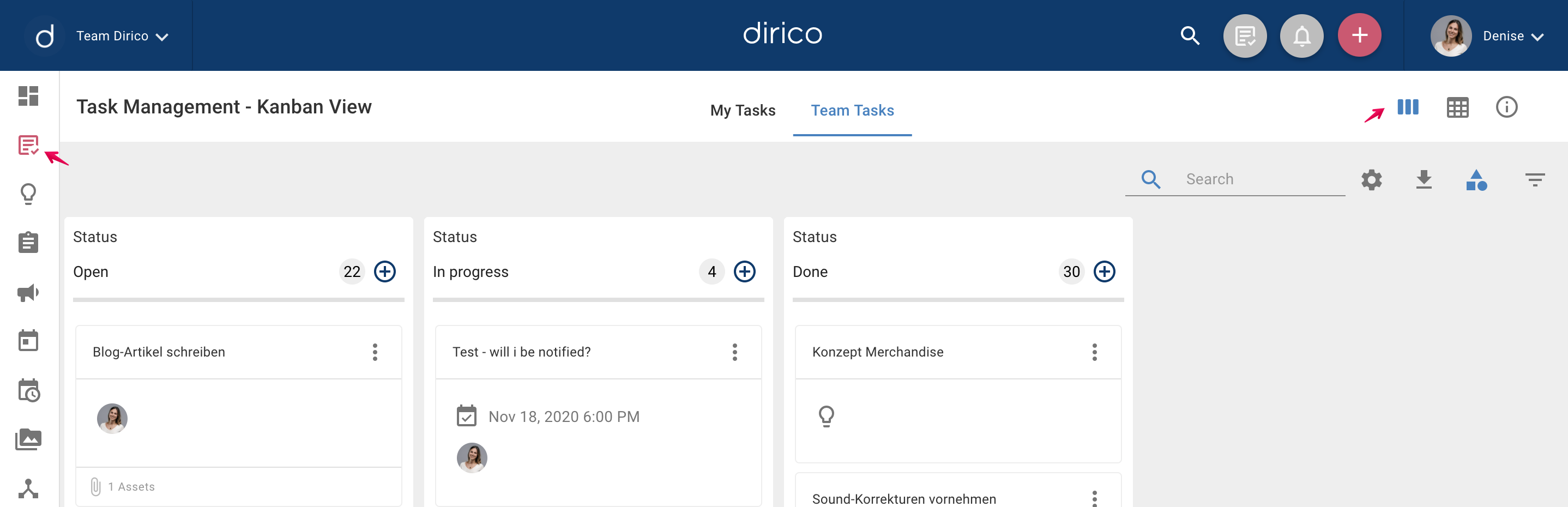Click the due date calendar icon on Test card
The width and height of the screenshot is (1568, 507).
466,417
